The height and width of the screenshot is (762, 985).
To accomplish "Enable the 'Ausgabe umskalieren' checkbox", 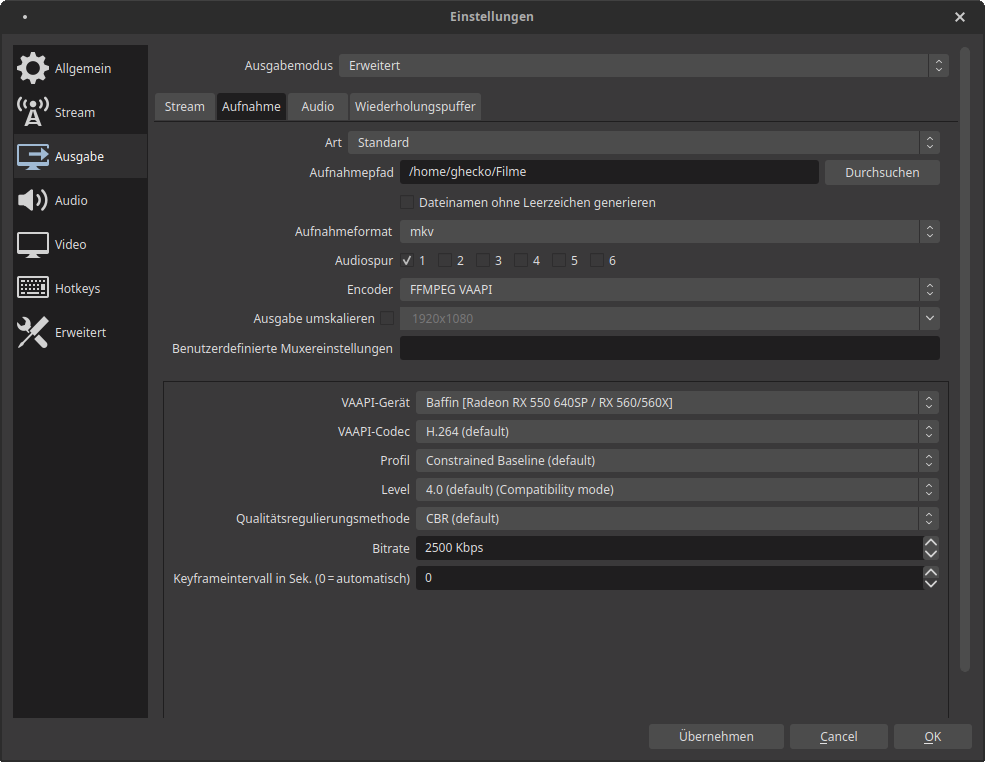I will (x=388, y=318).
